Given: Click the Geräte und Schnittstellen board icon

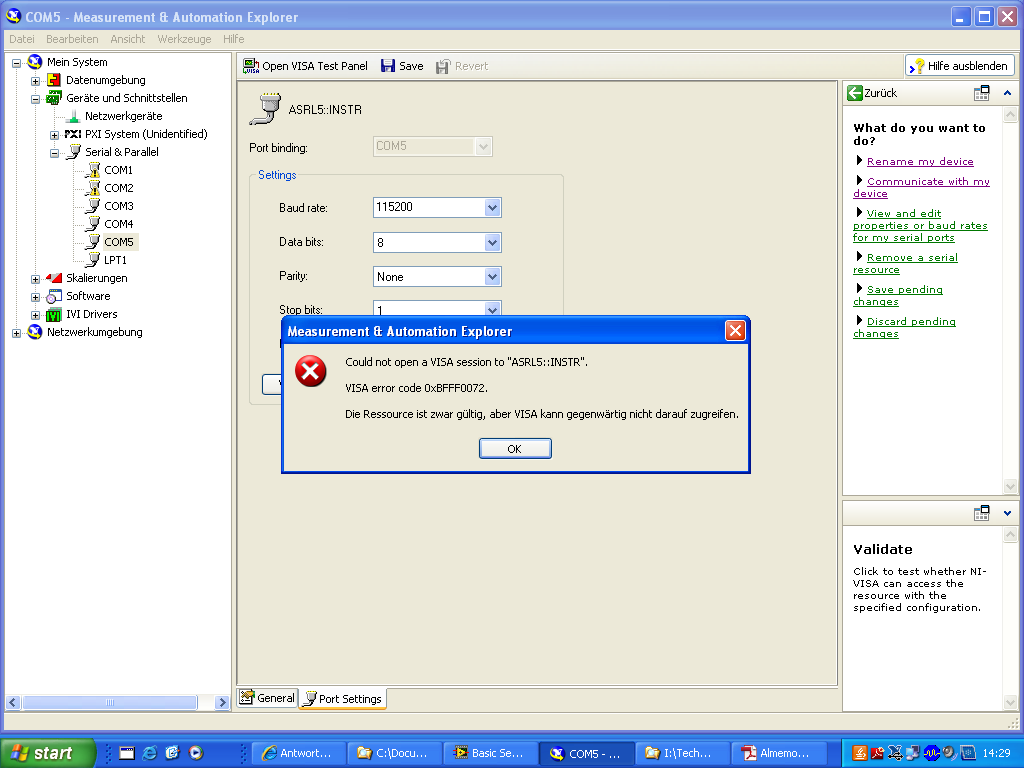Looking at the screenshot, I should point(54,98).
